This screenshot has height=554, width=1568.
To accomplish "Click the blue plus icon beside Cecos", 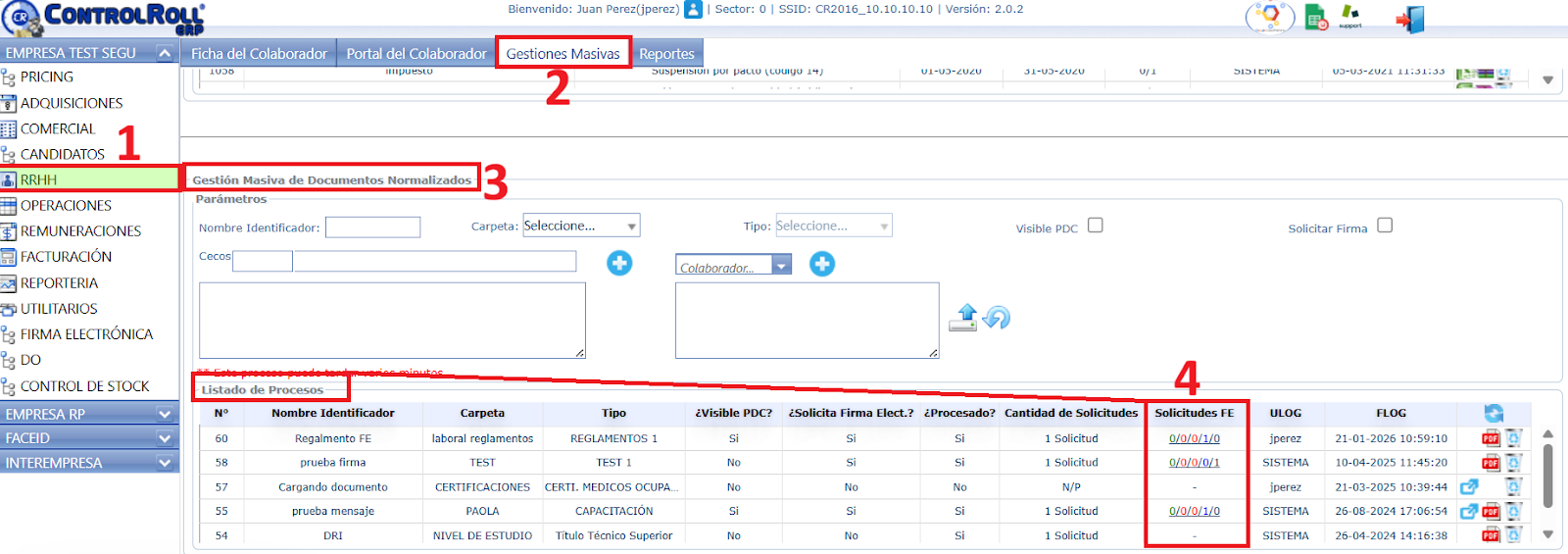I will point(619,263).
